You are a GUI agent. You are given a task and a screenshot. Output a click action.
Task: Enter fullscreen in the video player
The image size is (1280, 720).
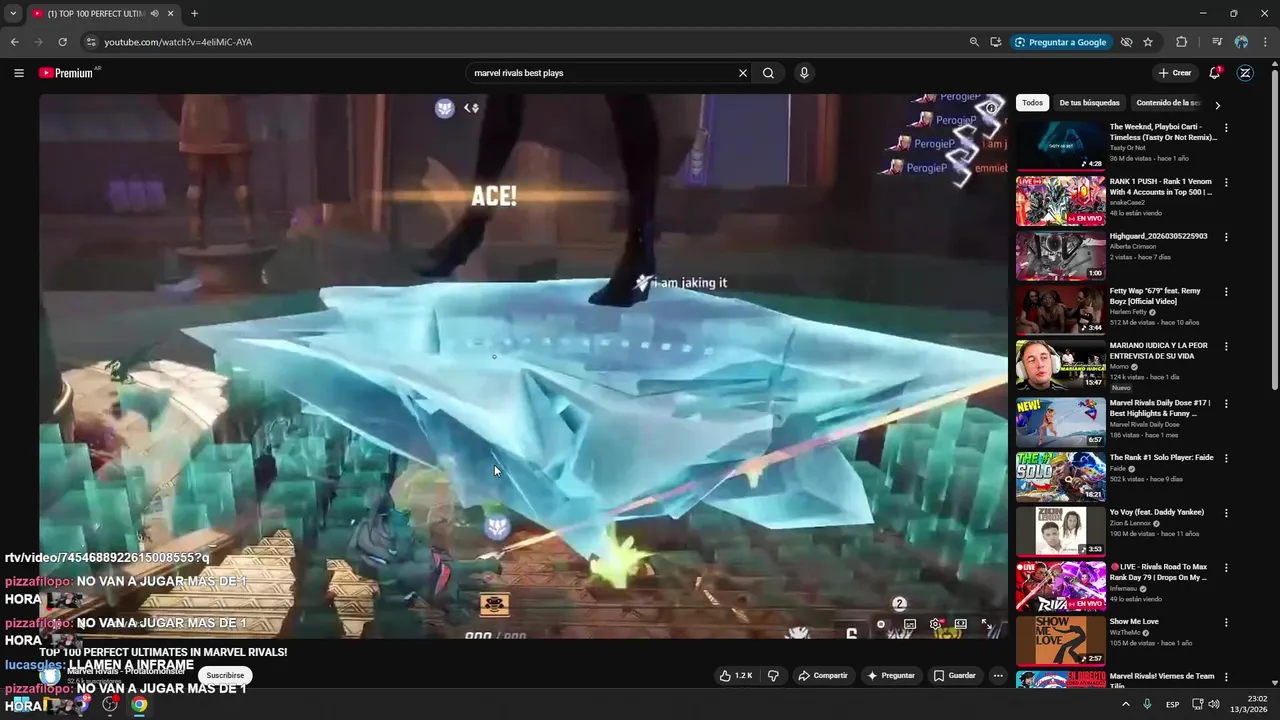(987, 624)
